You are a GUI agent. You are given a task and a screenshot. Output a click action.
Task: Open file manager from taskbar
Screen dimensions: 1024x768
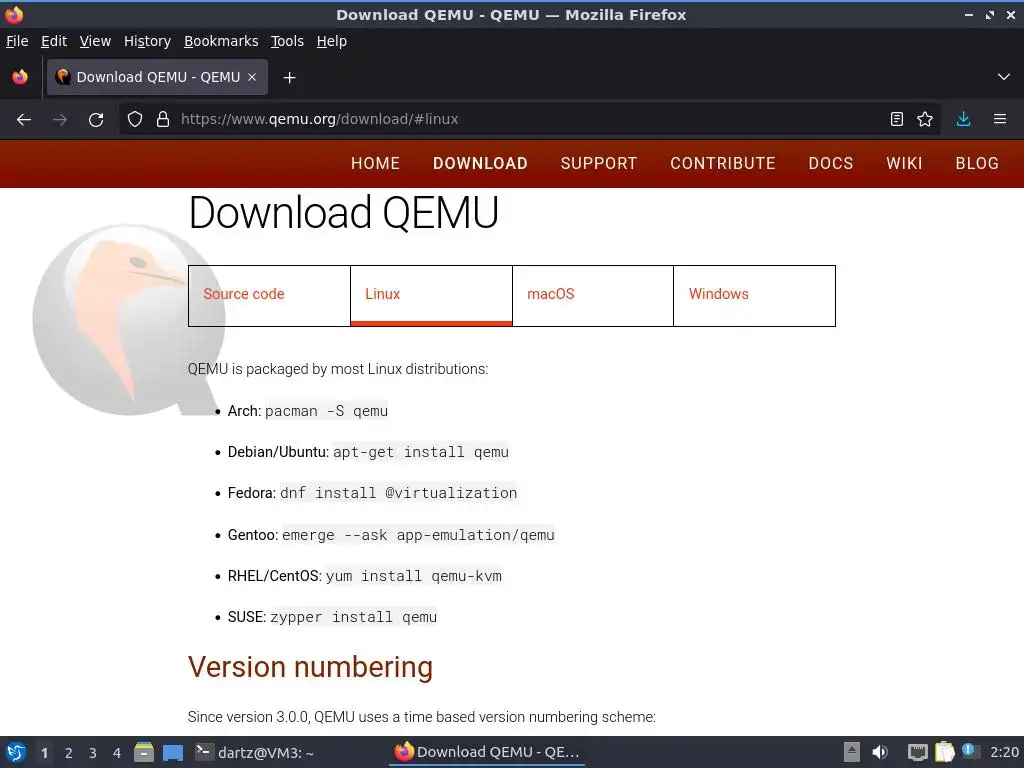(x=144, y=752)
